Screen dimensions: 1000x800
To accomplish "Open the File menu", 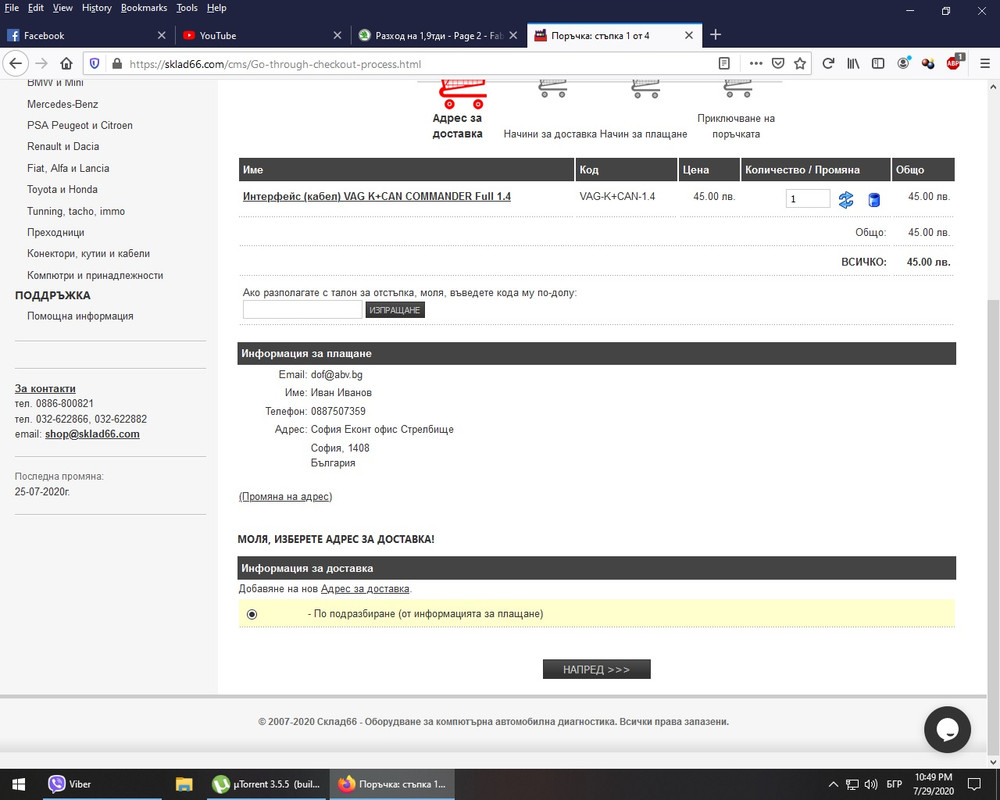I will click(11, 8).
